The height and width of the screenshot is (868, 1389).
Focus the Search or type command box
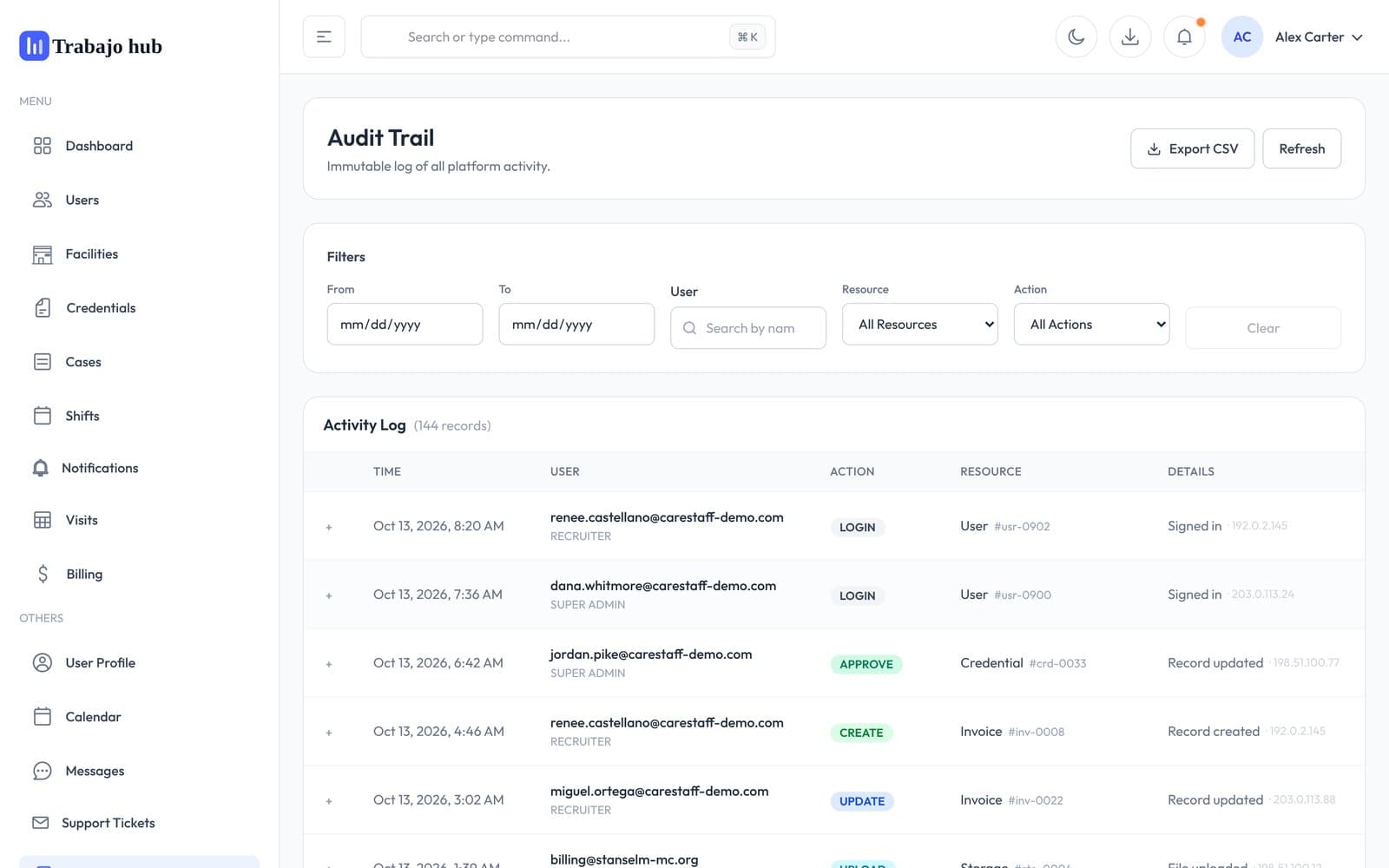(568, 36)
